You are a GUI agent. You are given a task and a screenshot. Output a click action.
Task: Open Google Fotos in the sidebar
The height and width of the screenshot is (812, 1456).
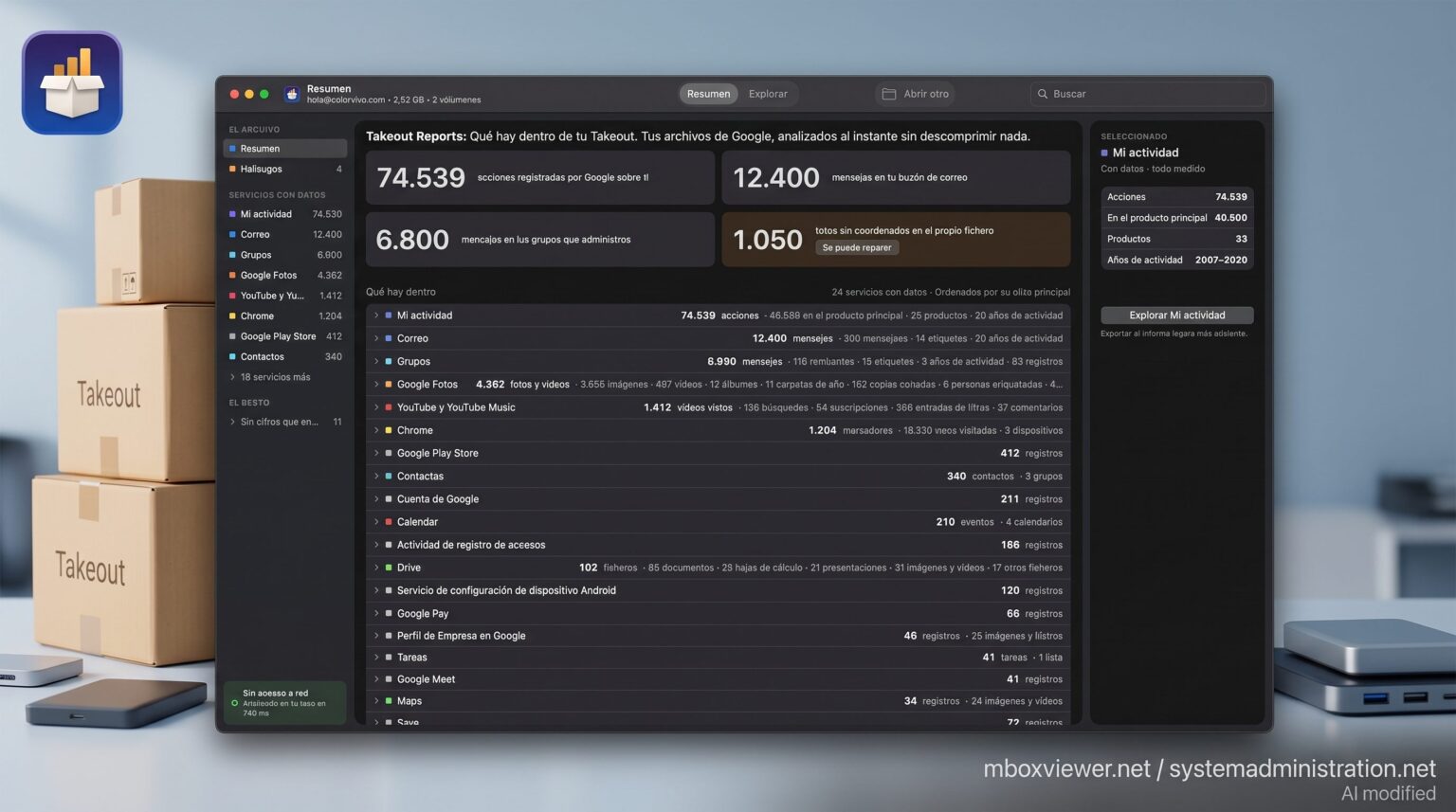click(285, 275)
